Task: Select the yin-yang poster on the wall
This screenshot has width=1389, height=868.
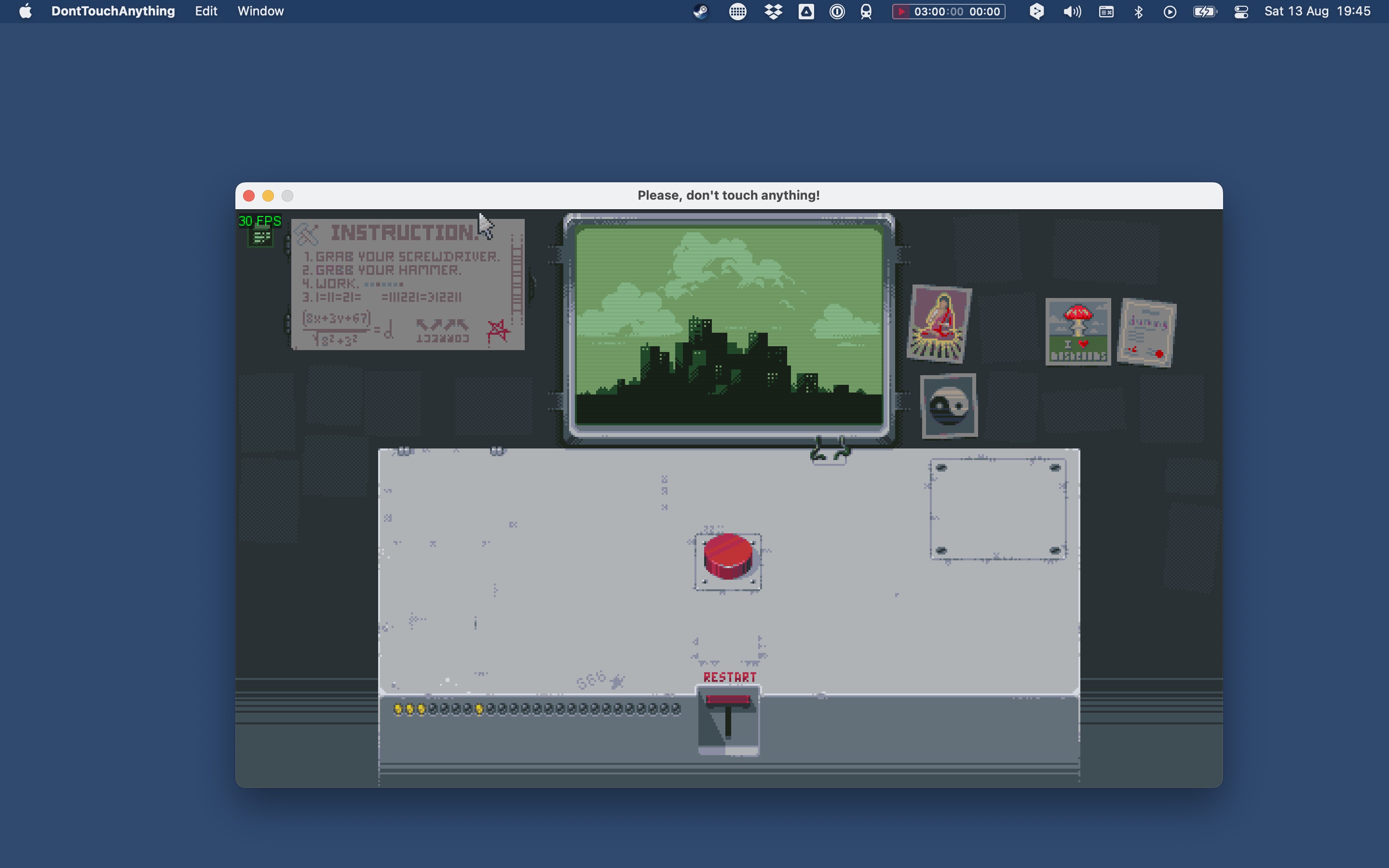Action: pyautogui.click(x=948, y=407)
